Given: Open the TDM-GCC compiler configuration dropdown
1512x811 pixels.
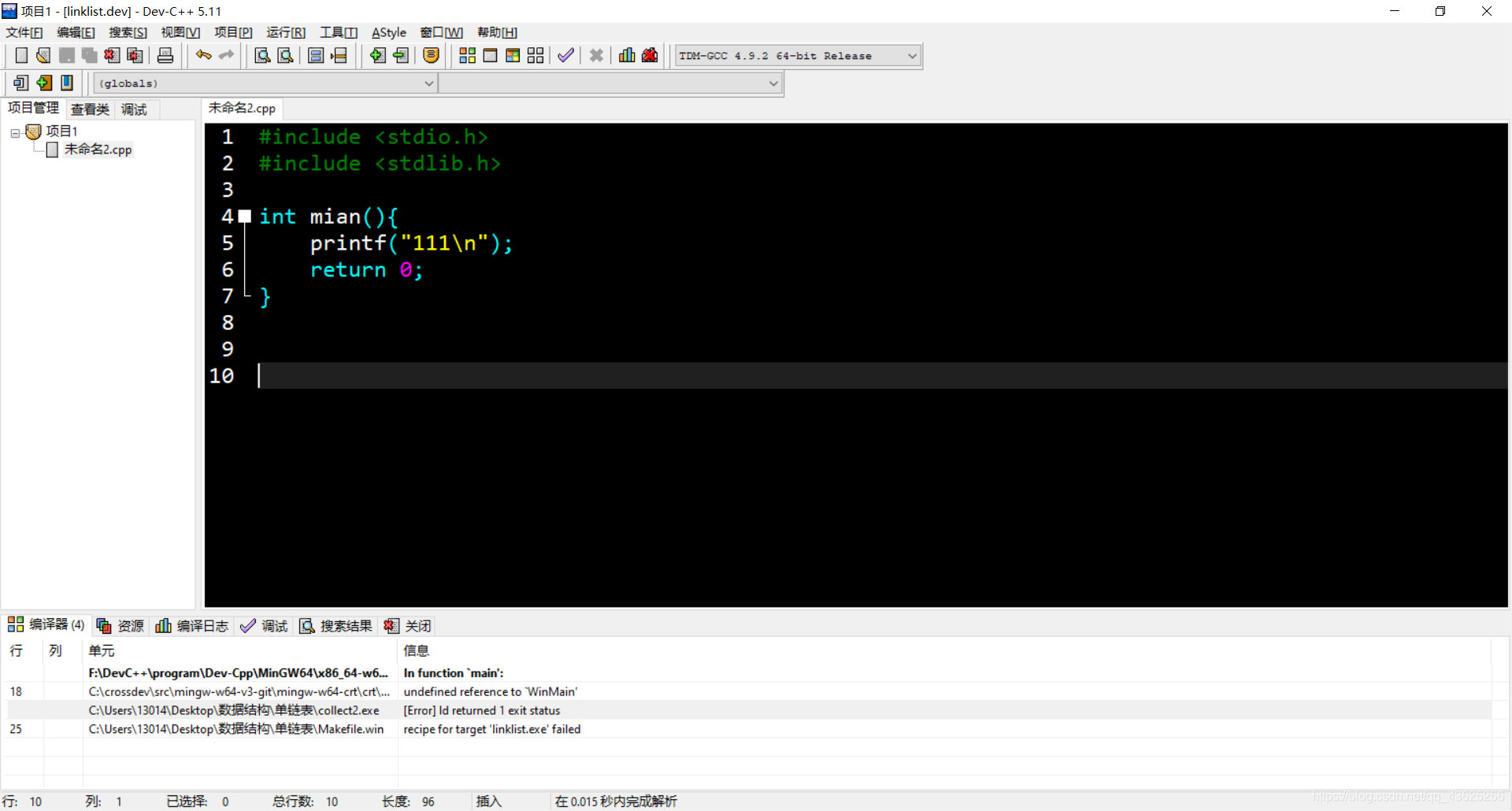Looking at the screenshot, I should pos(911,55).
